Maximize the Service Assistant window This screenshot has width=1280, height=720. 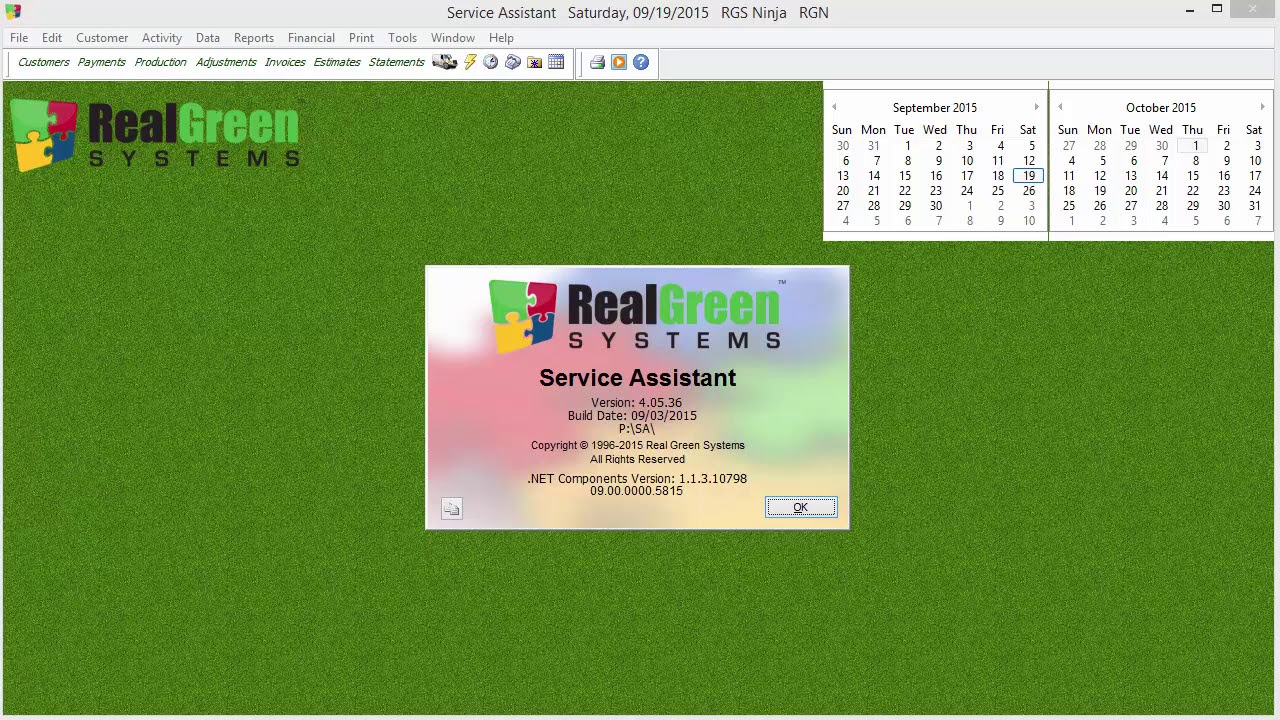pos(1217,10)
